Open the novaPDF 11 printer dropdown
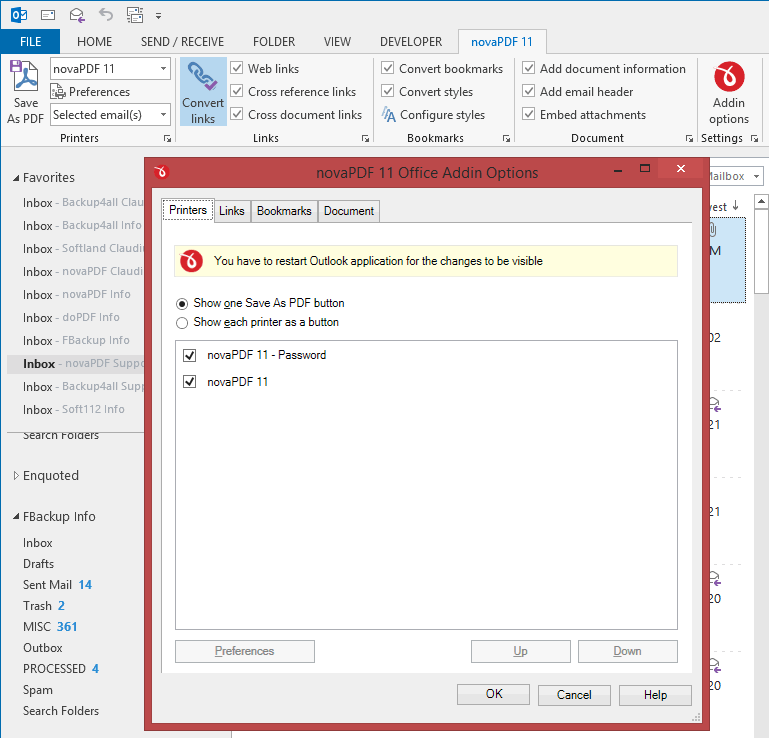Image resolution: width=769 pixels, height=738 pixels. coord(163,69)
